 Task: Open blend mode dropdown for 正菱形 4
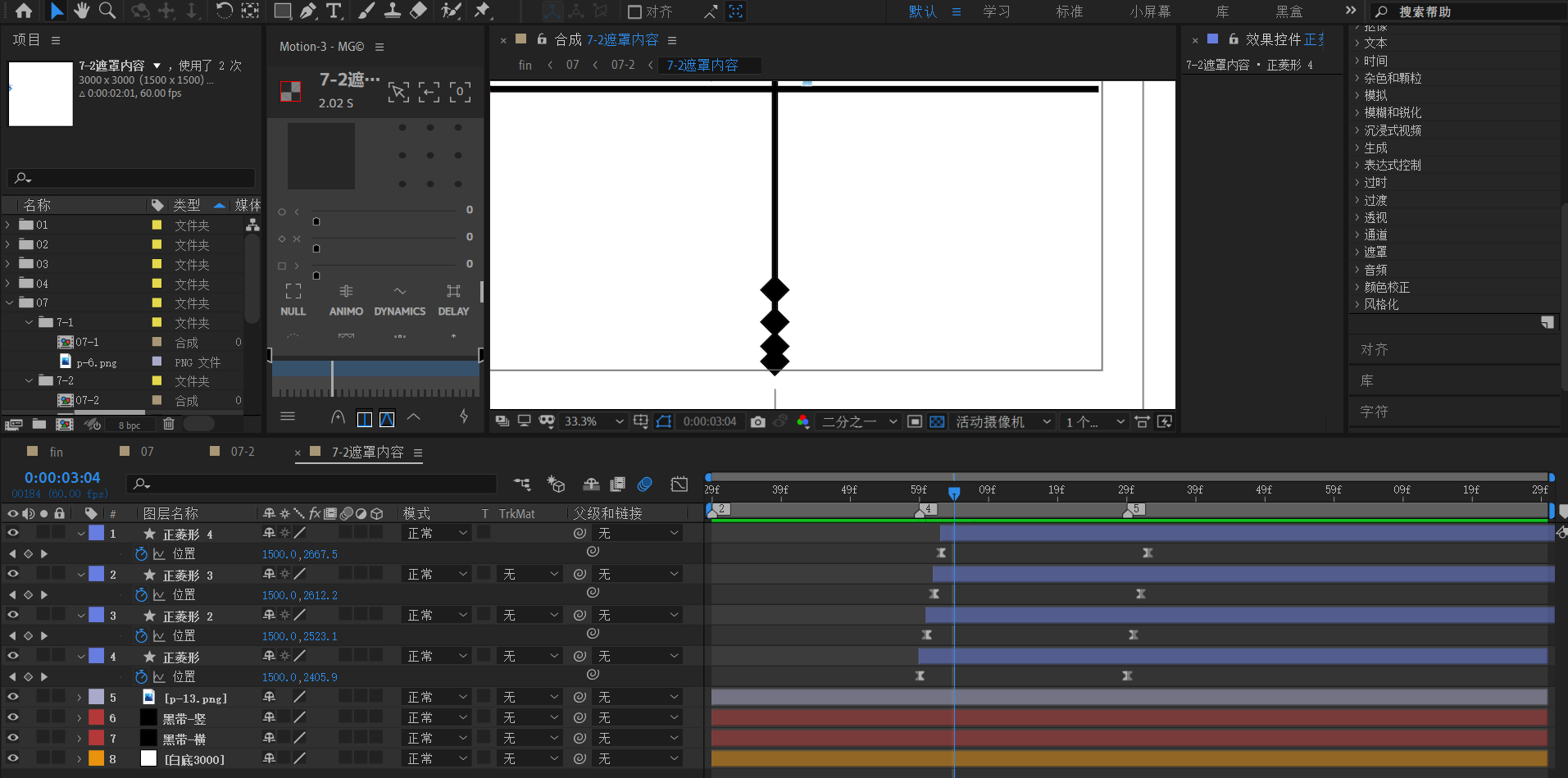437,533
